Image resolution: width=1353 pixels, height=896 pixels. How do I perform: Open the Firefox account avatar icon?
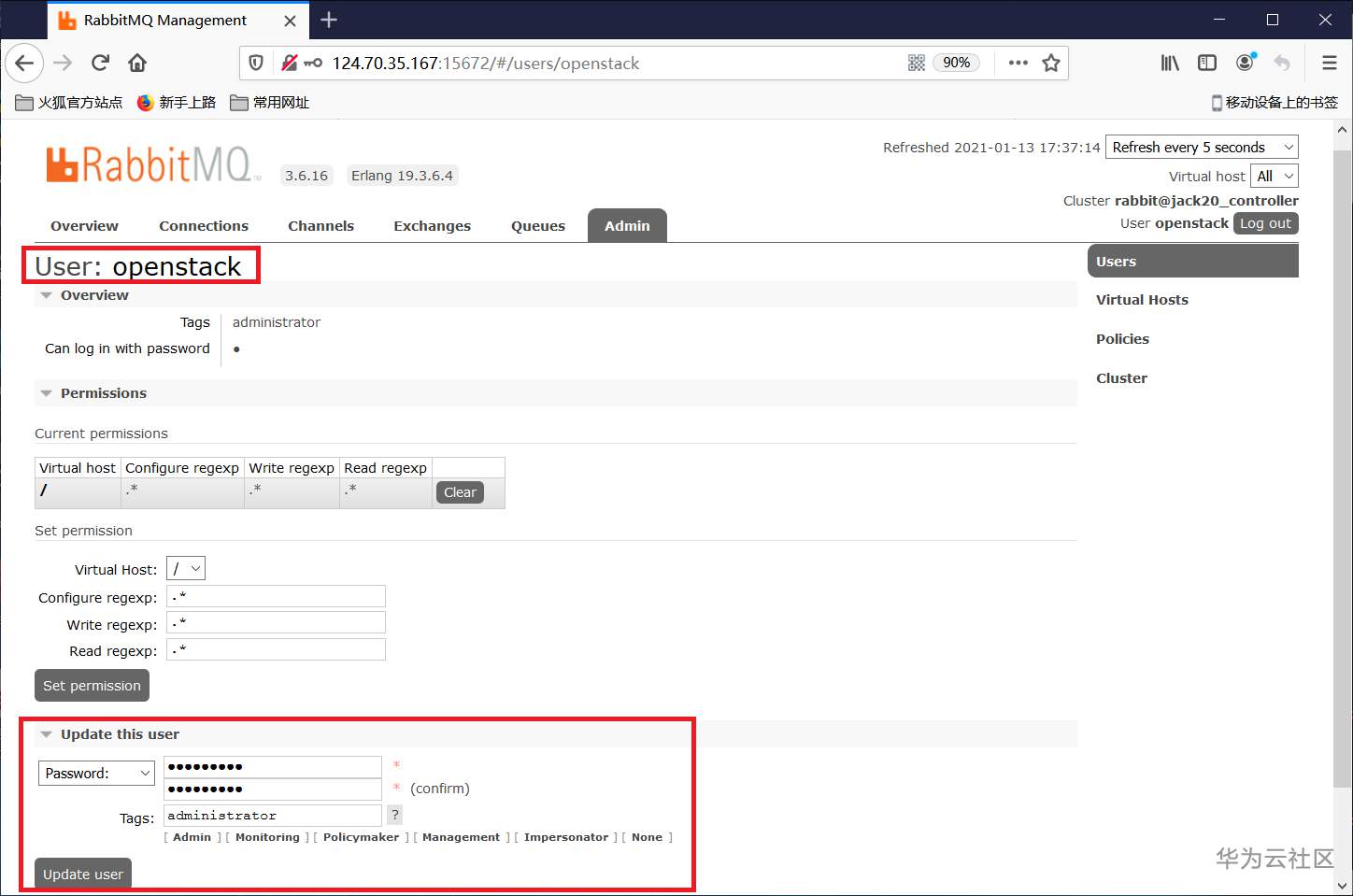point(1245,63)
